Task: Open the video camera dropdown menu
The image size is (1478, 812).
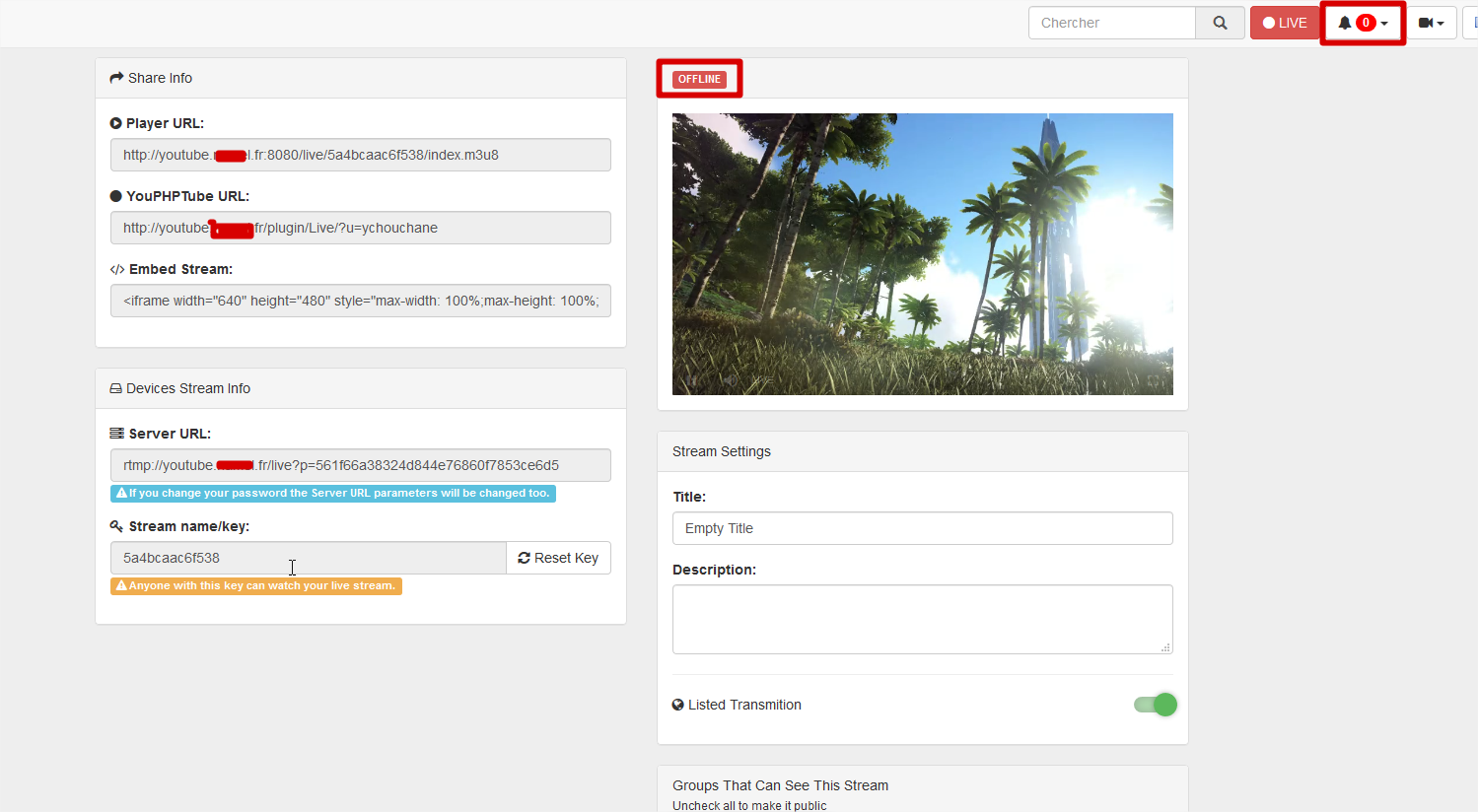Action: coord(1432,23)
